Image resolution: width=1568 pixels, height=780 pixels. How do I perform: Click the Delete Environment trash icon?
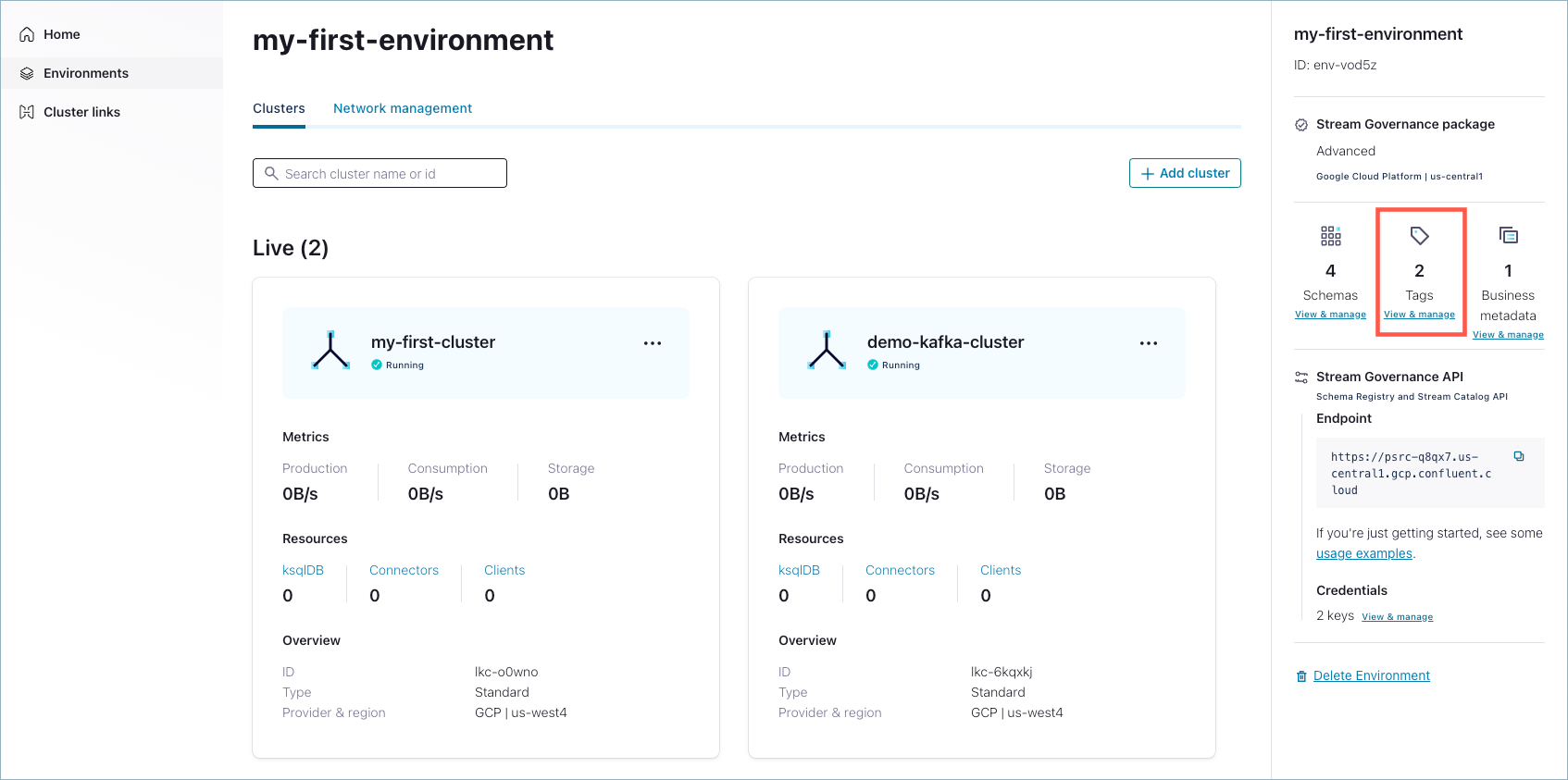1301,676
